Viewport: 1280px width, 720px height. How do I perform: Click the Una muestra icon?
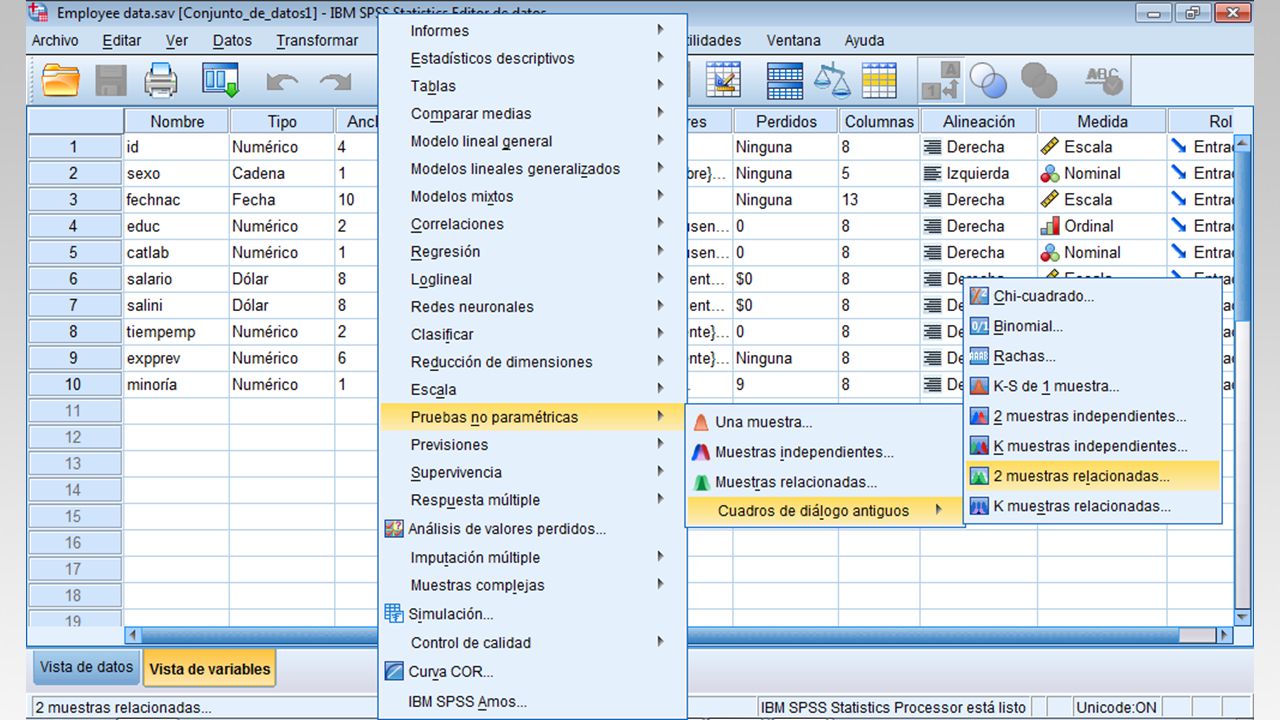[701, 422]
